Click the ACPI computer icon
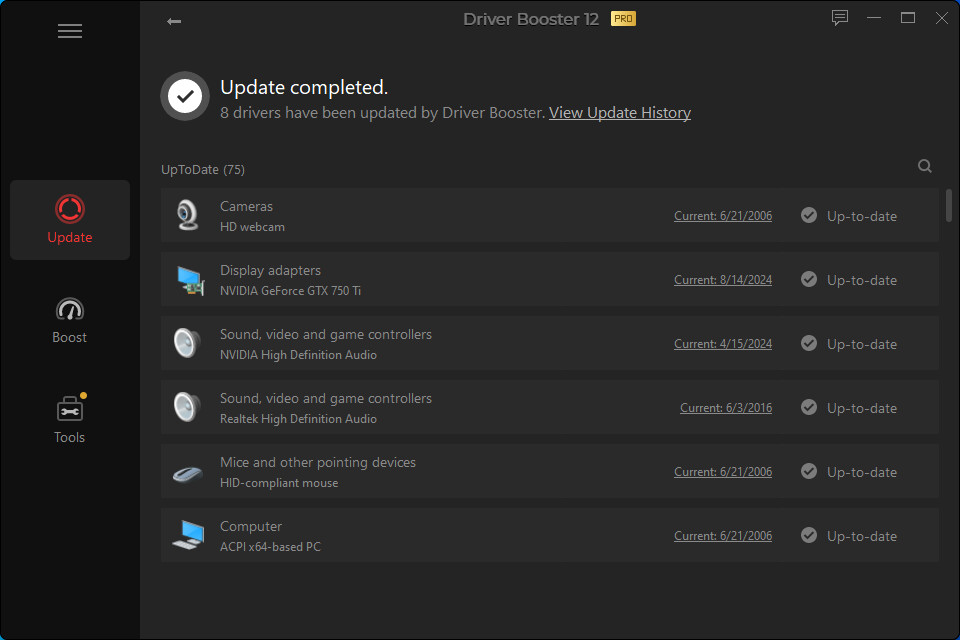960x640 pixels. pos(187,536)
